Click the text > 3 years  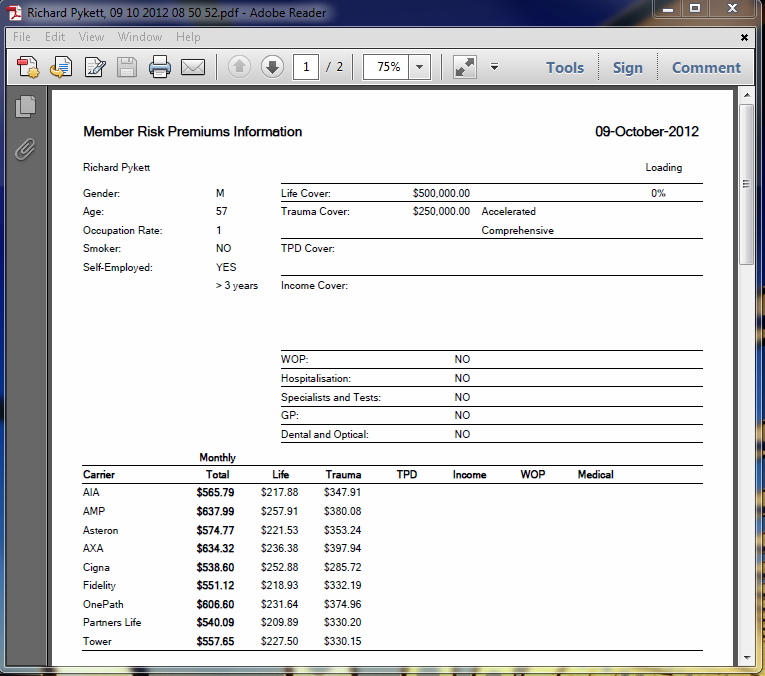[x=237, y=286]
